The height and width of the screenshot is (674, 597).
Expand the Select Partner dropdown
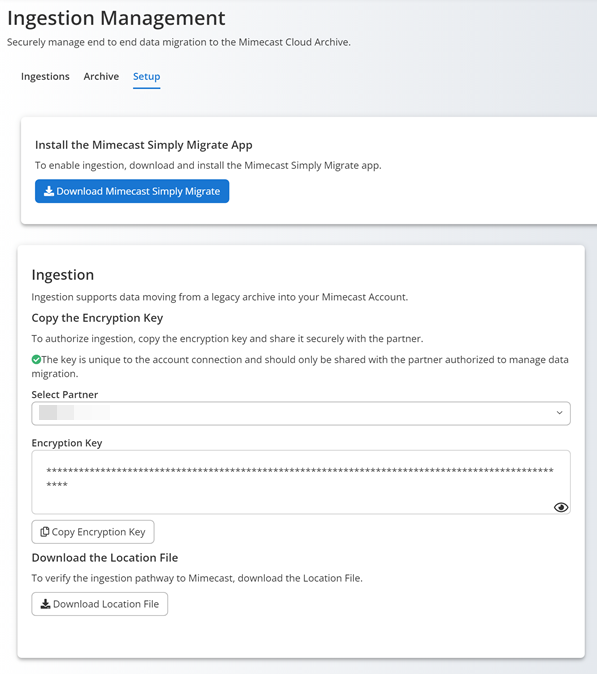click(301, 413)
